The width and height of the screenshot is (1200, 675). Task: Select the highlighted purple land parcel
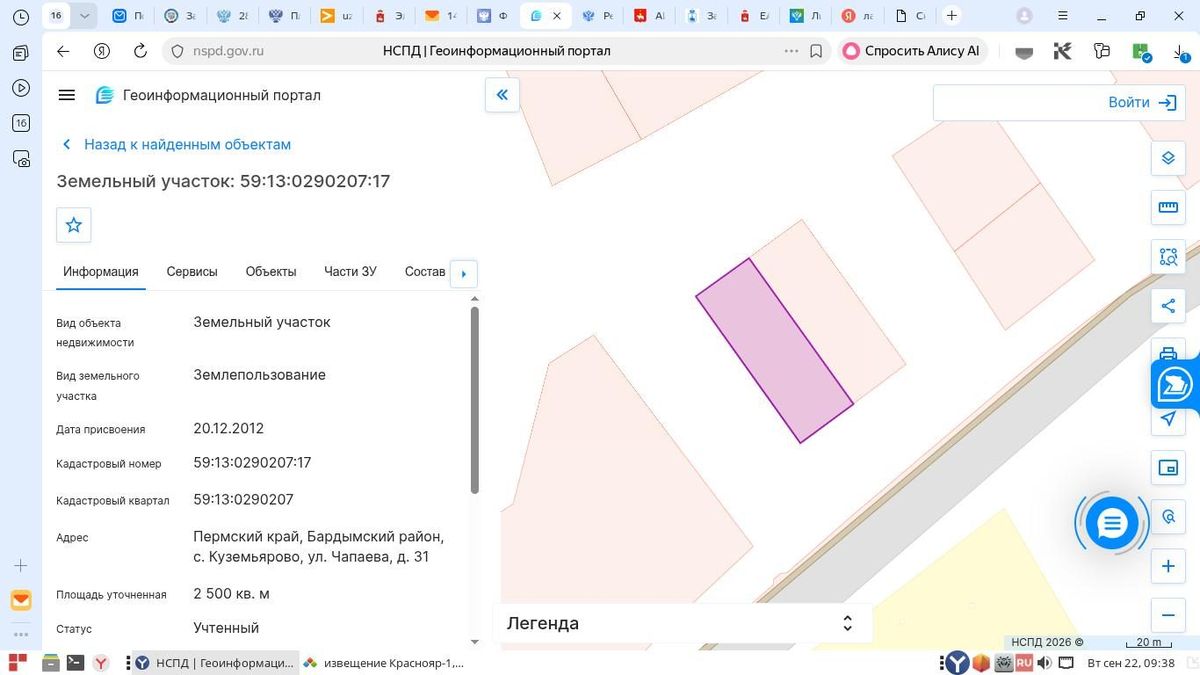pos(775,350)
